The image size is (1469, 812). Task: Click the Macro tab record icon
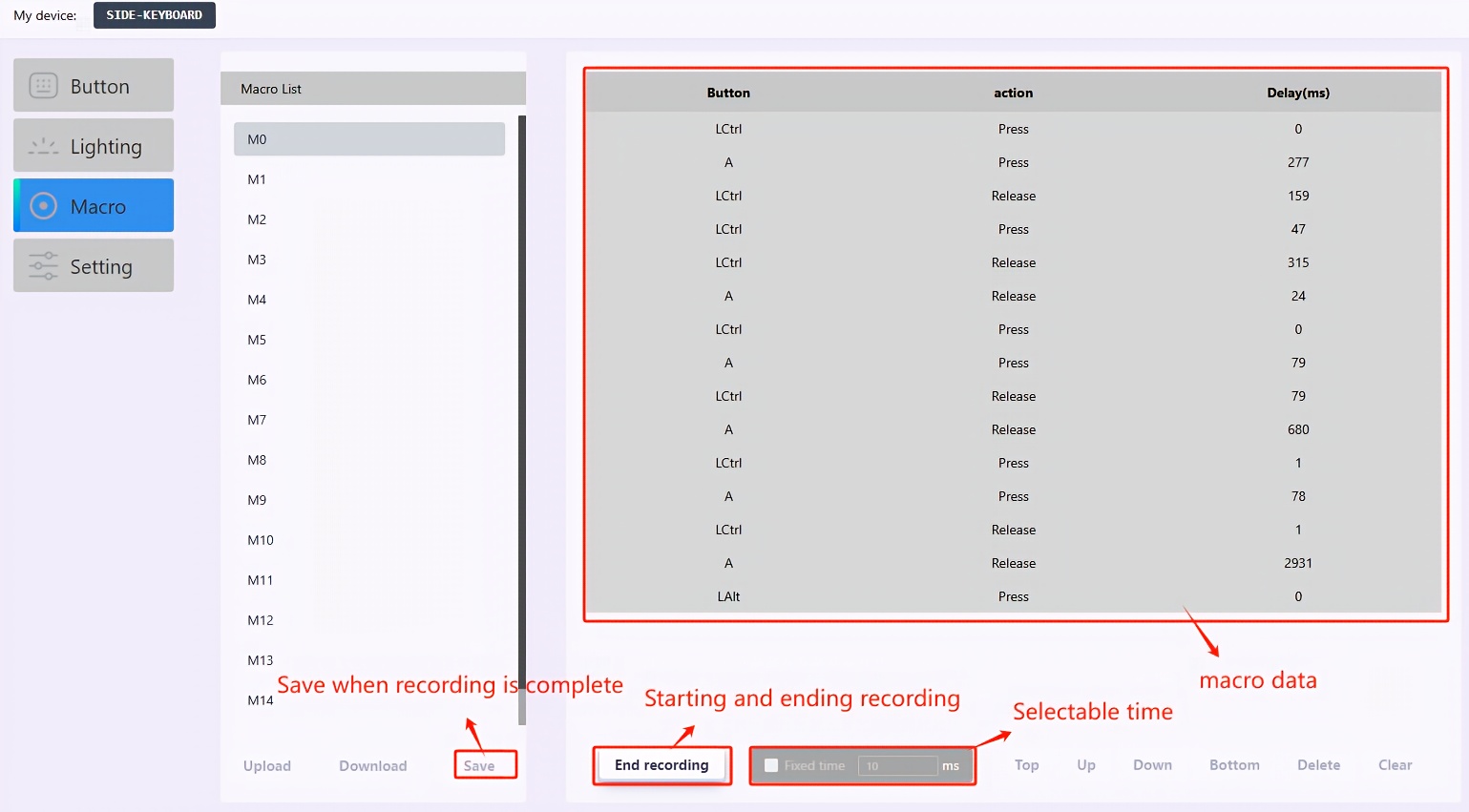(x=44, y=206)
